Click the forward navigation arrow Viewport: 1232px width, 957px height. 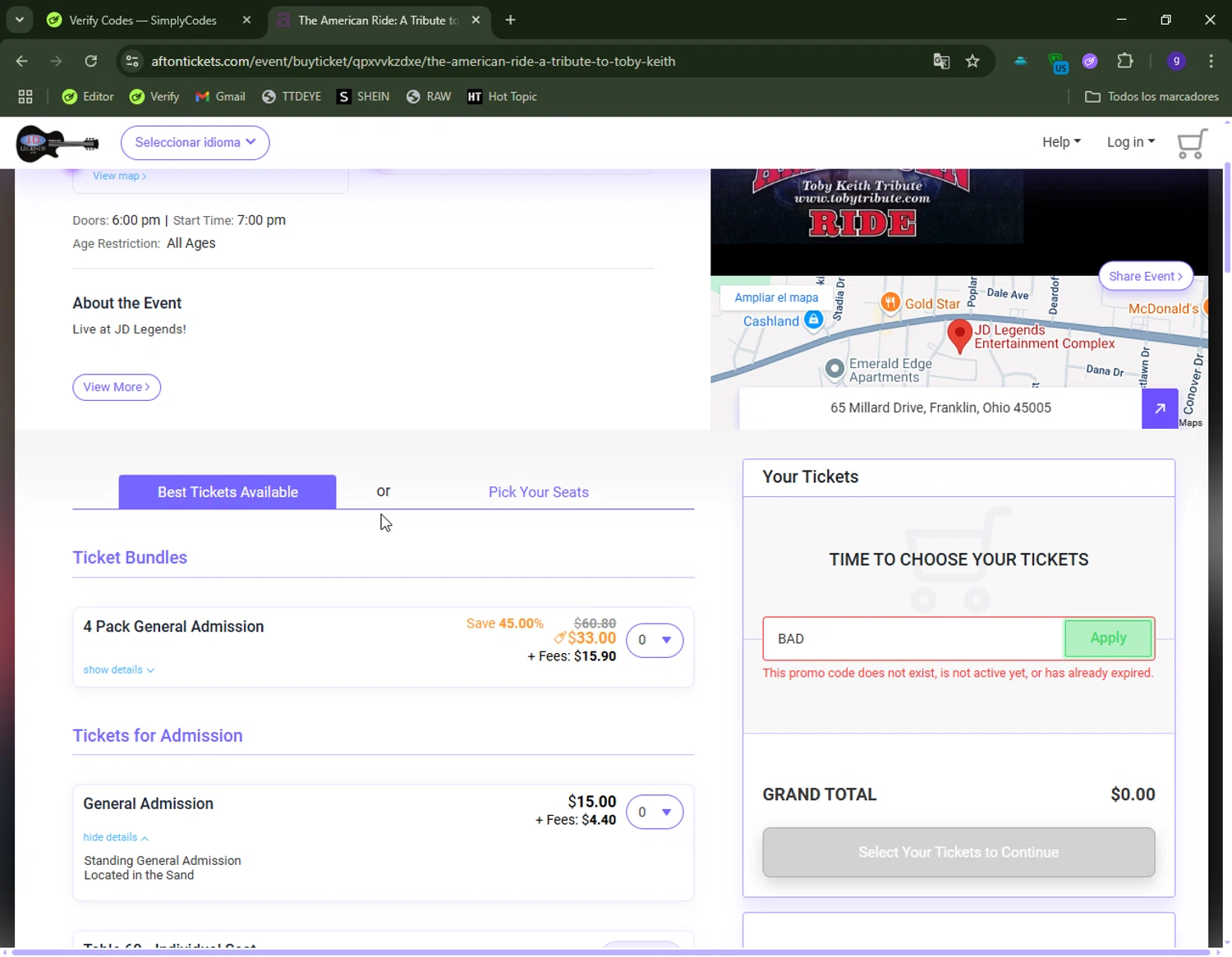tap(56, 62)
